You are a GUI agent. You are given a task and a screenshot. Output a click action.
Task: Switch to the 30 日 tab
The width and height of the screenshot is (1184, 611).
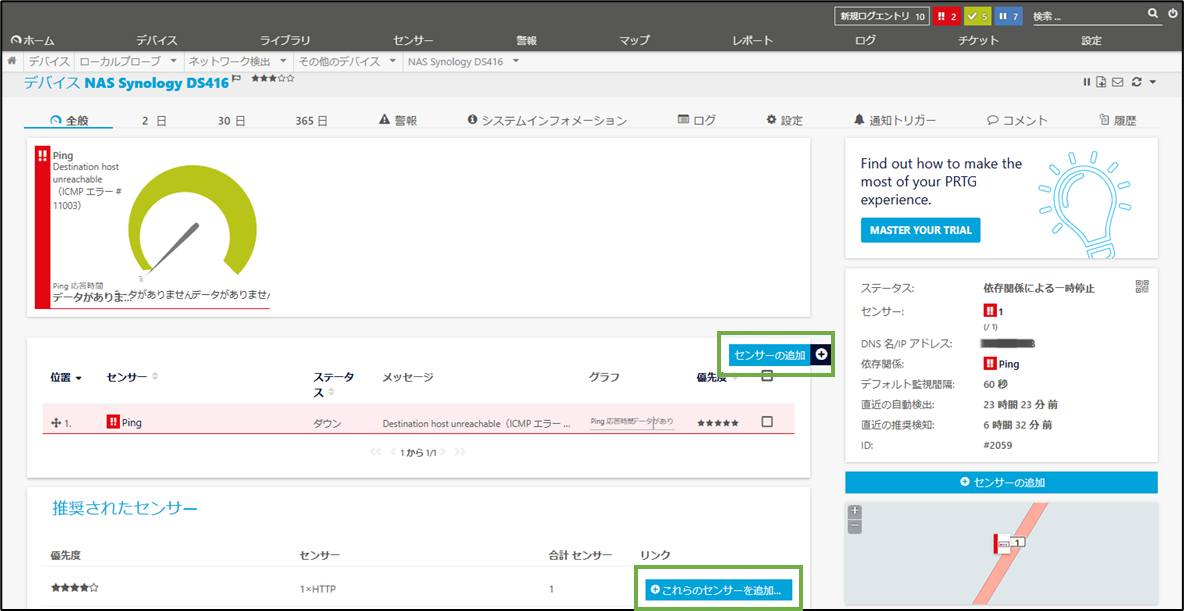[231, 120]
